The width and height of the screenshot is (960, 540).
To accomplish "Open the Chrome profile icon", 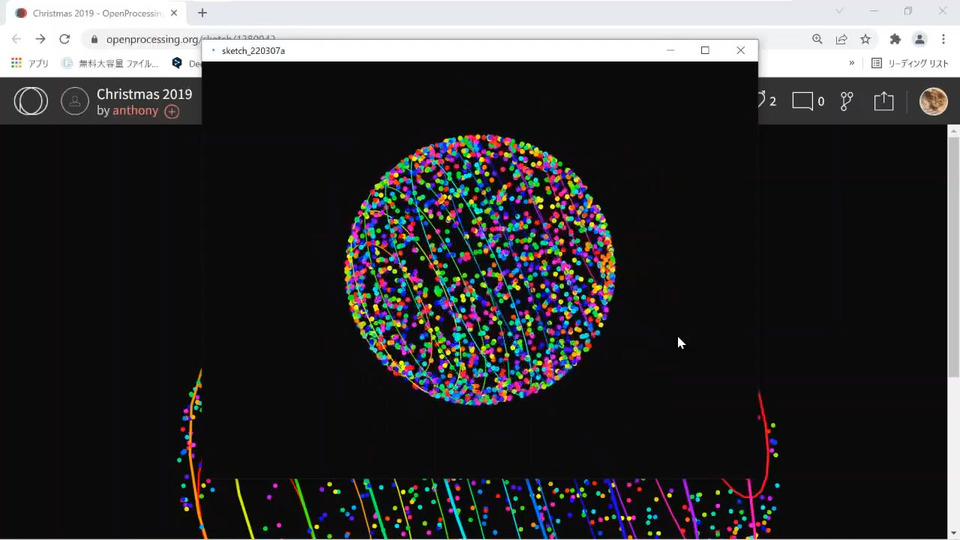I will [920, 39].
